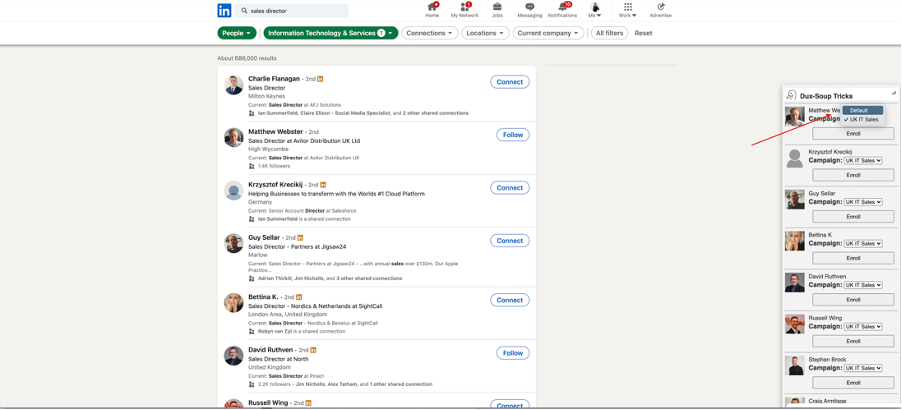Click LinkedIn badge next to Charlie Flanagan
The image size is (902, 410).
(320, 79)
